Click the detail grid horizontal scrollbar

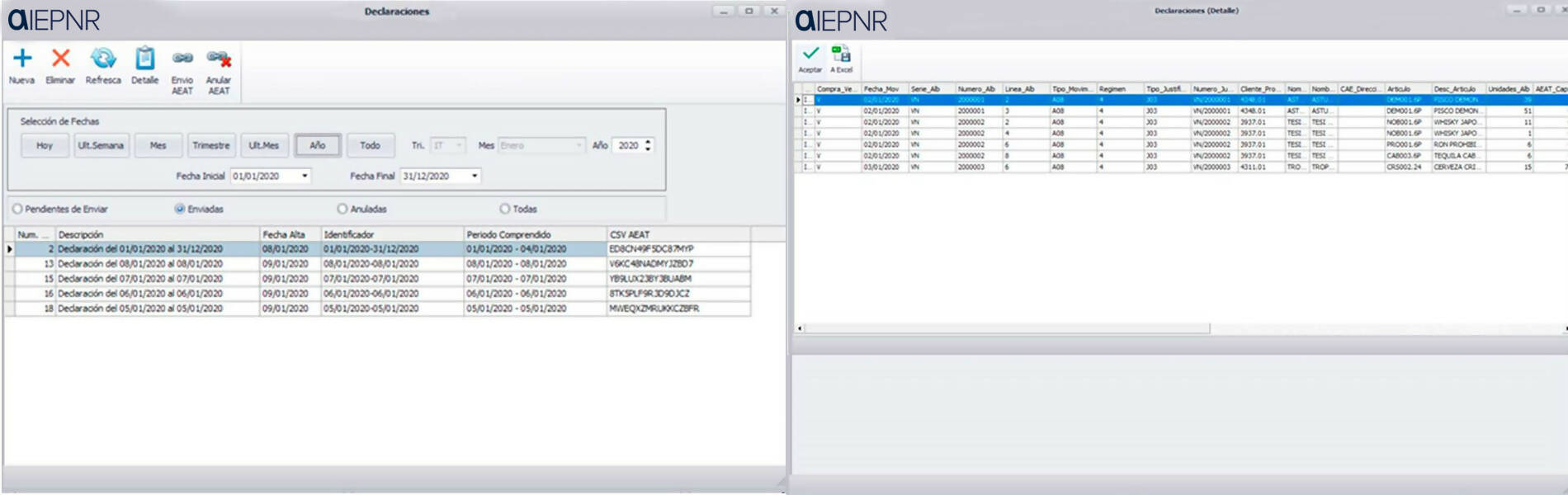pos(1007,328)
